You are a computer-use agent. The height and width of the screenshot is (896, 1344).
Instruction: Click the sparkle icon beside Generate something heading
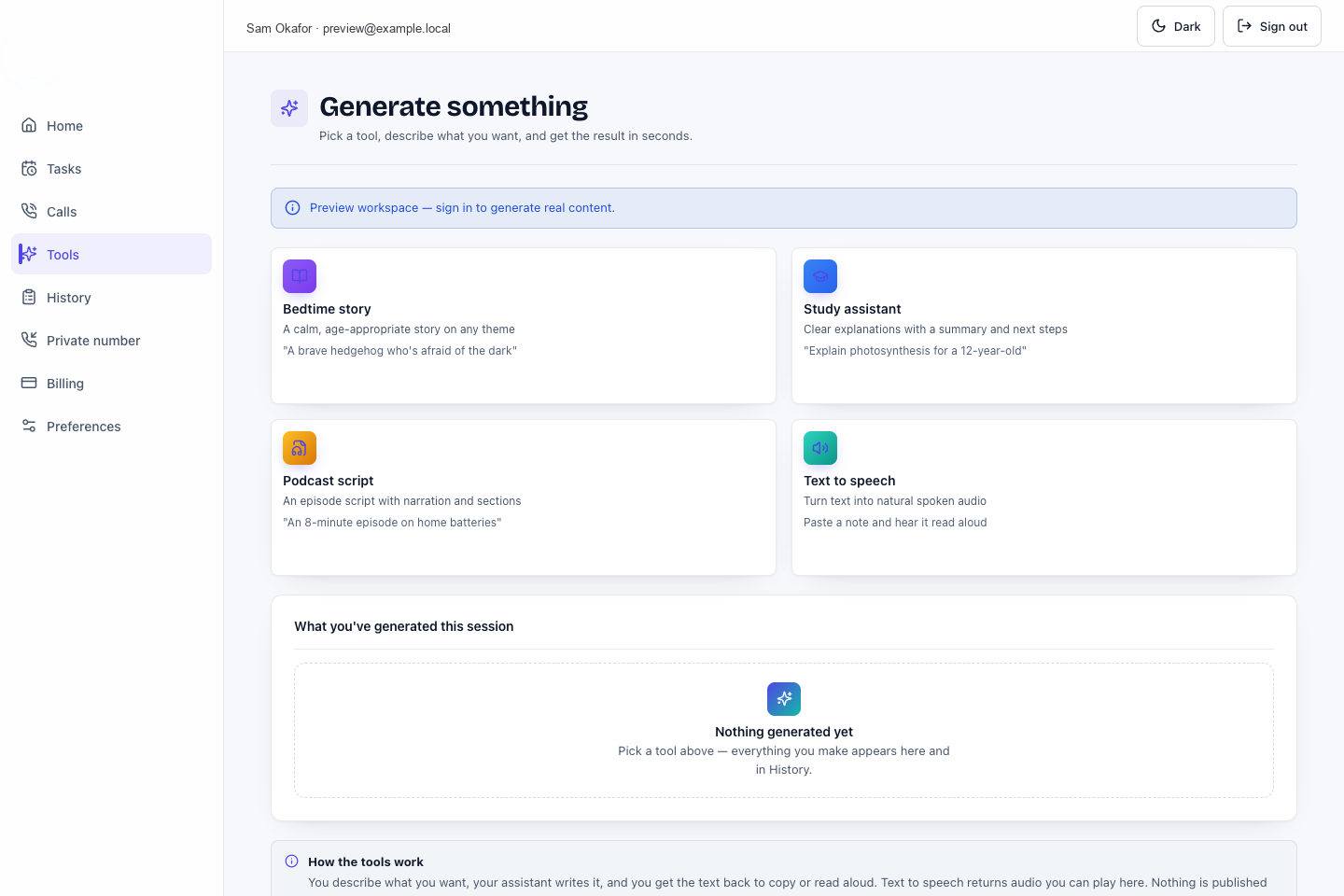pos(289,108)
